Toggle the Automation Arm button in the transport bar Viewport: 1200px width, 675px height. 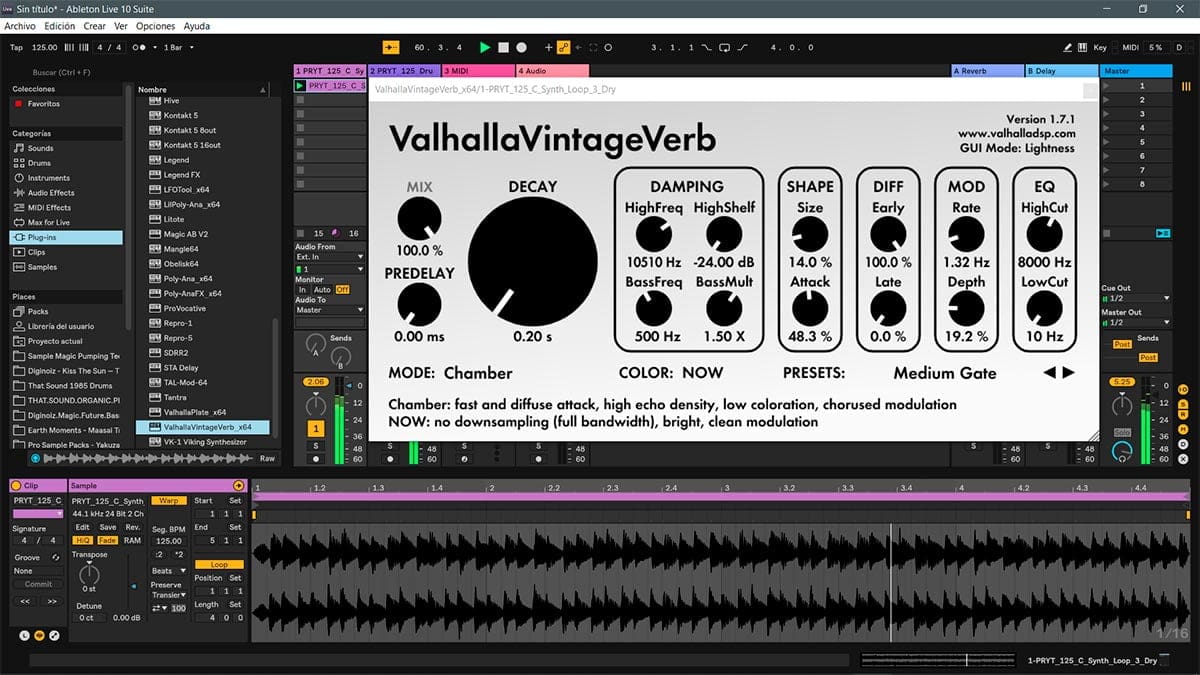[563, 47]
